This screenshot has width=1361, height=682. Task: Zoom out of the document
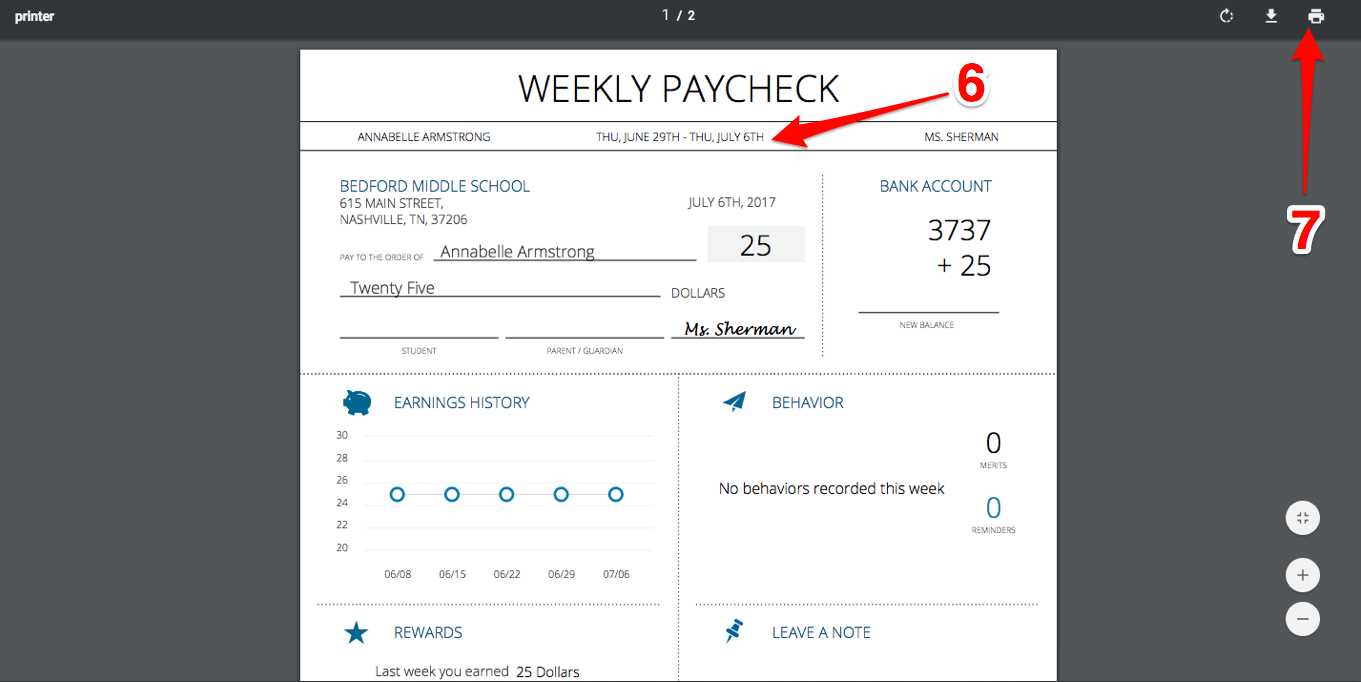(x=1302, y=618)
